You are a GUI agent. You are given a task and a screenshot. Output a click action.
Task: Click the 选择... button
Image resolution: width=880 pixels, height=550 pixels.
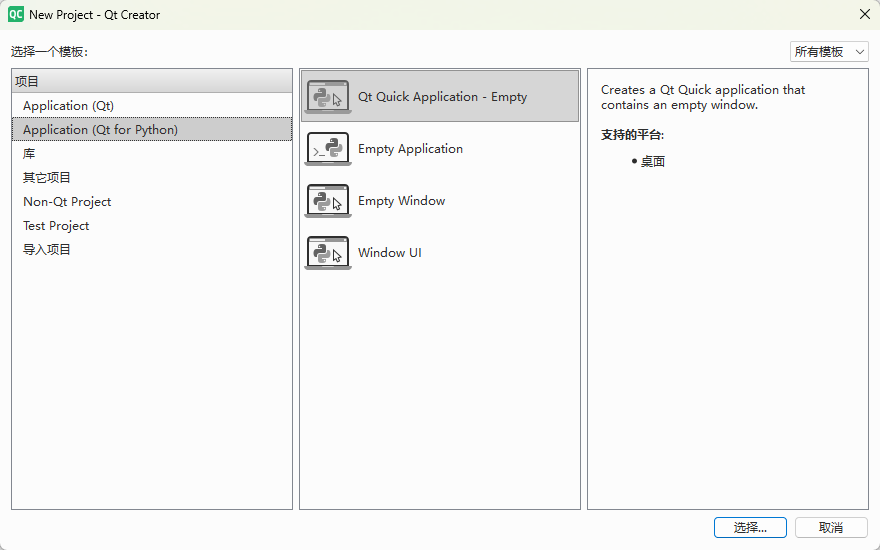(x=750, y=528)
